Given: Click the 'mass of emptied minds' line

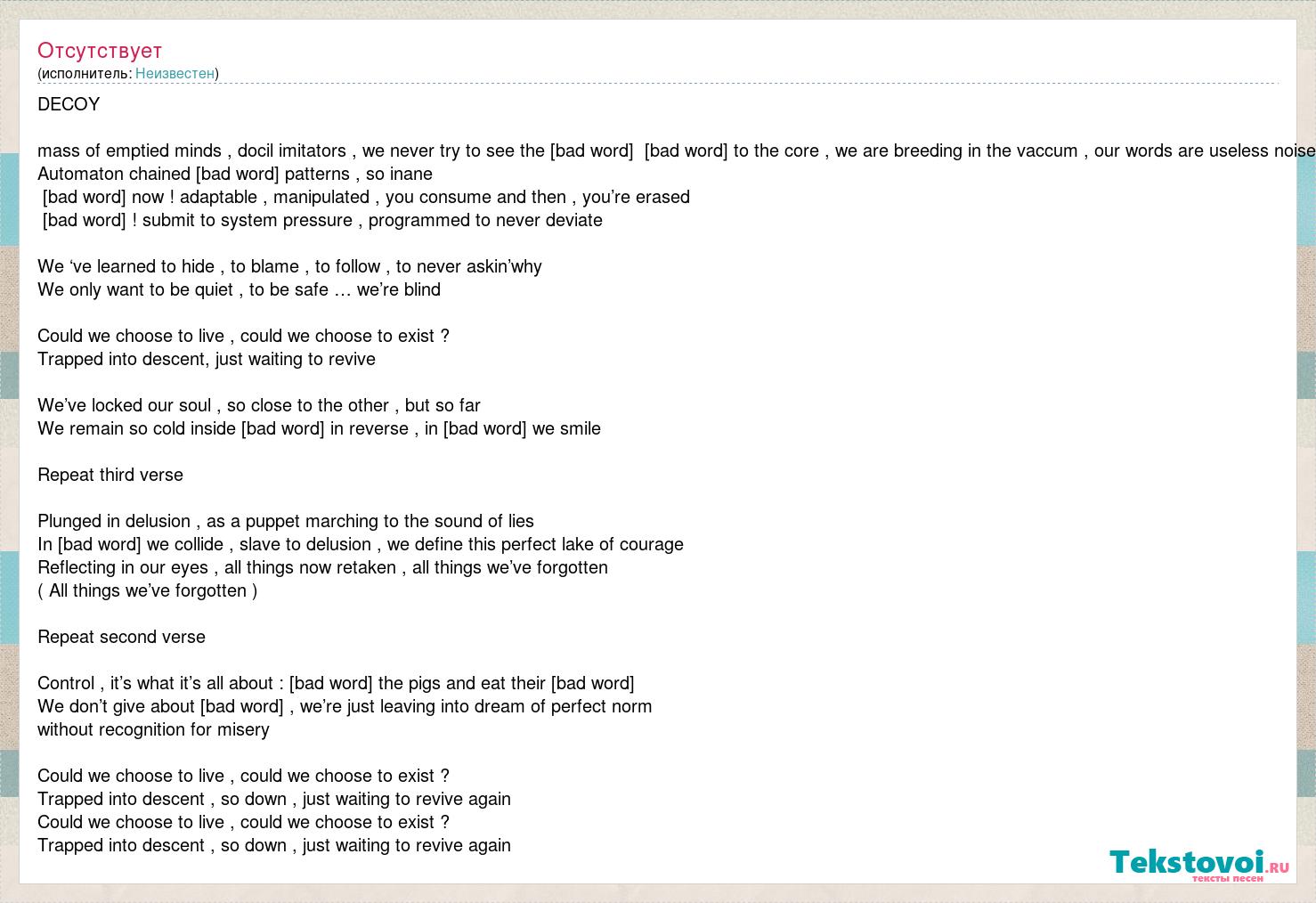Looking at the screenshot, I should point(677,150).
